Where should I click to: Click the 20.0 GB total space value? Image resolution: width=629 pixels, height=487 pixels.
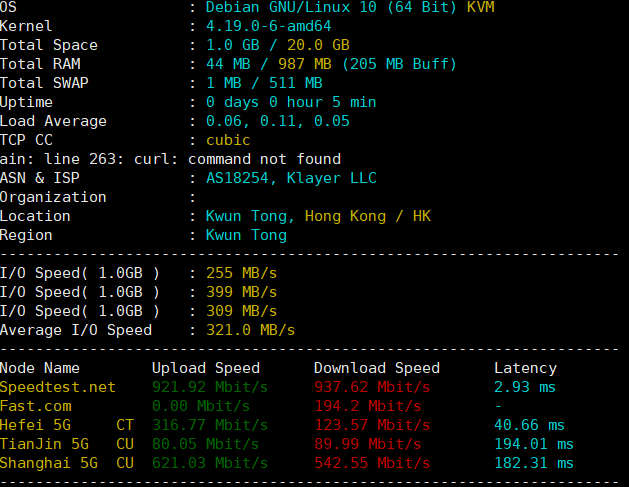point(318,45)
